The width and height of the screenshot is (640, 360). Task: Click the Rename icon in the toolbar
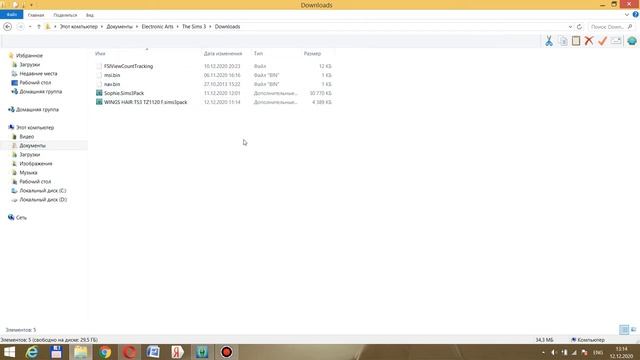tap(616, 41)
